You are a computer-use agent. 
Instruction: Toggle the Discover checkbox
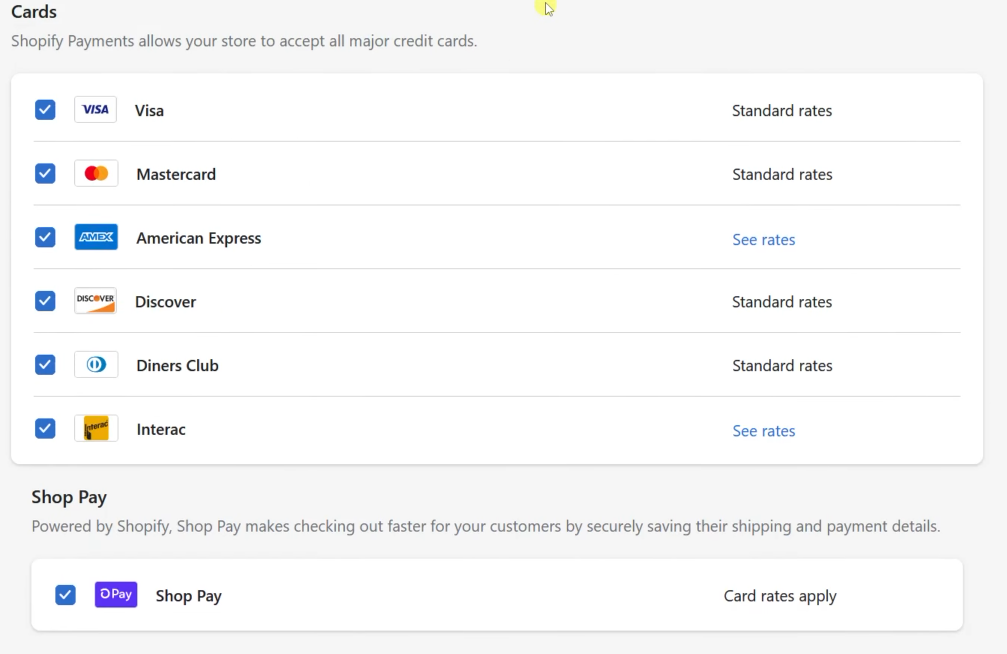[x=45, y=301]
